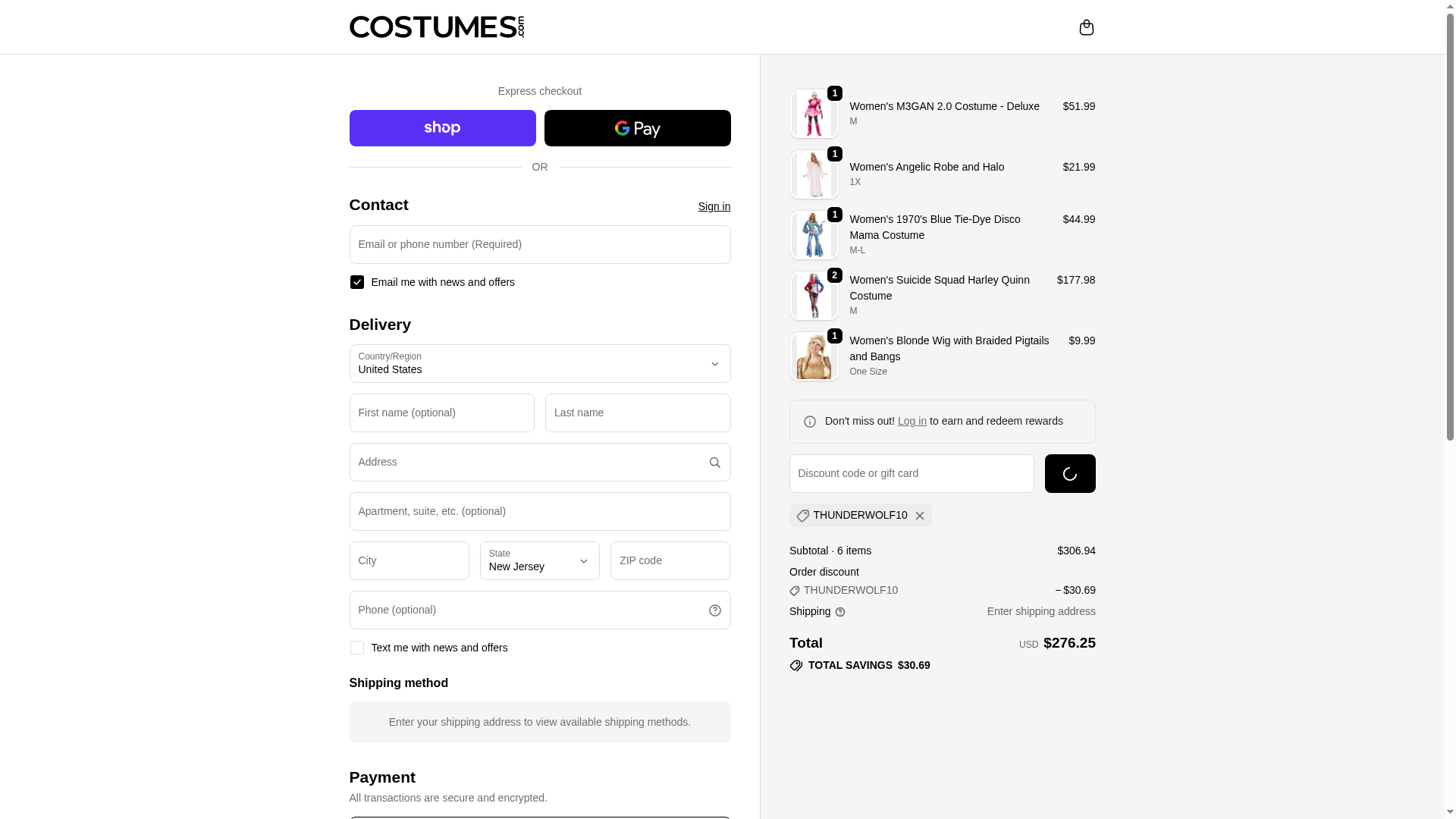Image resolution: width=1456 pixels, height=819 pixels.
Task: Pay with Shop Pay express checkout
Action: point(442,128)
